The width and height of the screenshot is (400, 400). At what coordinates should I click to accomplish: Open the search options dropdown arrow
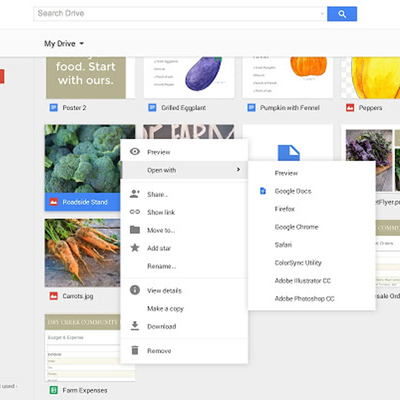[322, 14]
